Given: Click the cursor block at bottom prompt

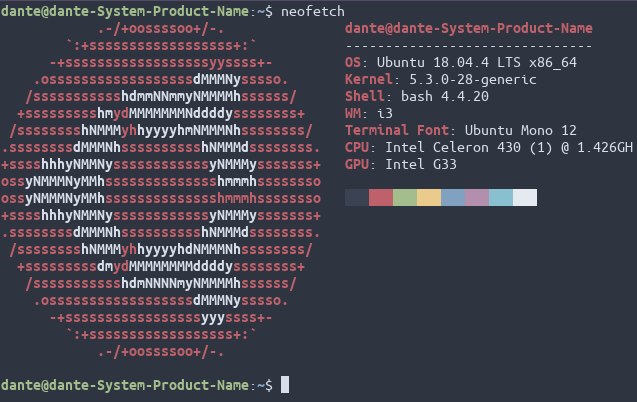Looking at the screenshot, I should coord(285,385).
